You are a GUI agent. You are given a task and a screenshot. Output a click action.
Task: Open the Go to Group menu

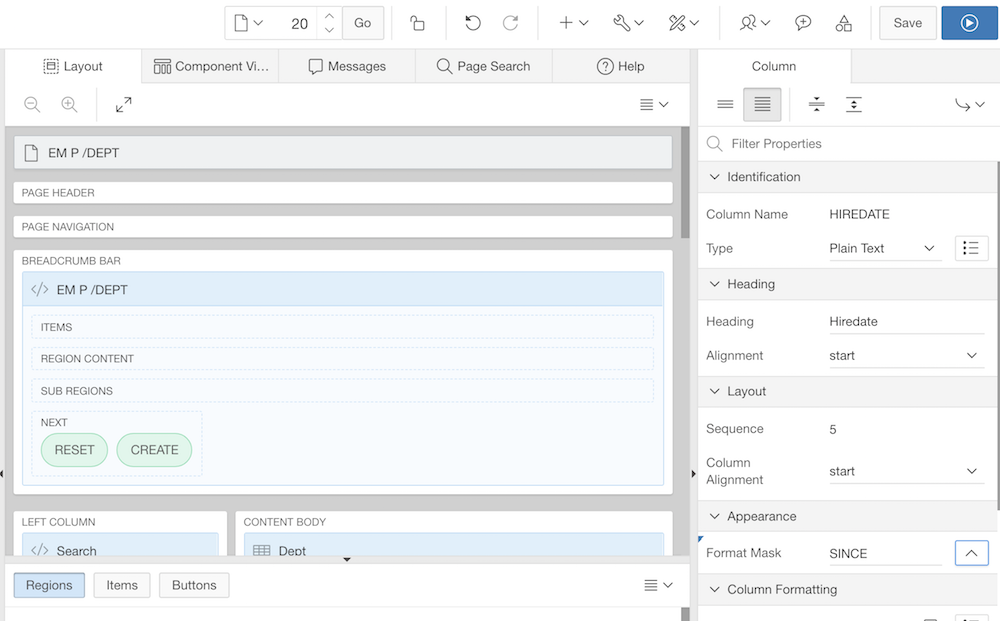click(969, 104)
